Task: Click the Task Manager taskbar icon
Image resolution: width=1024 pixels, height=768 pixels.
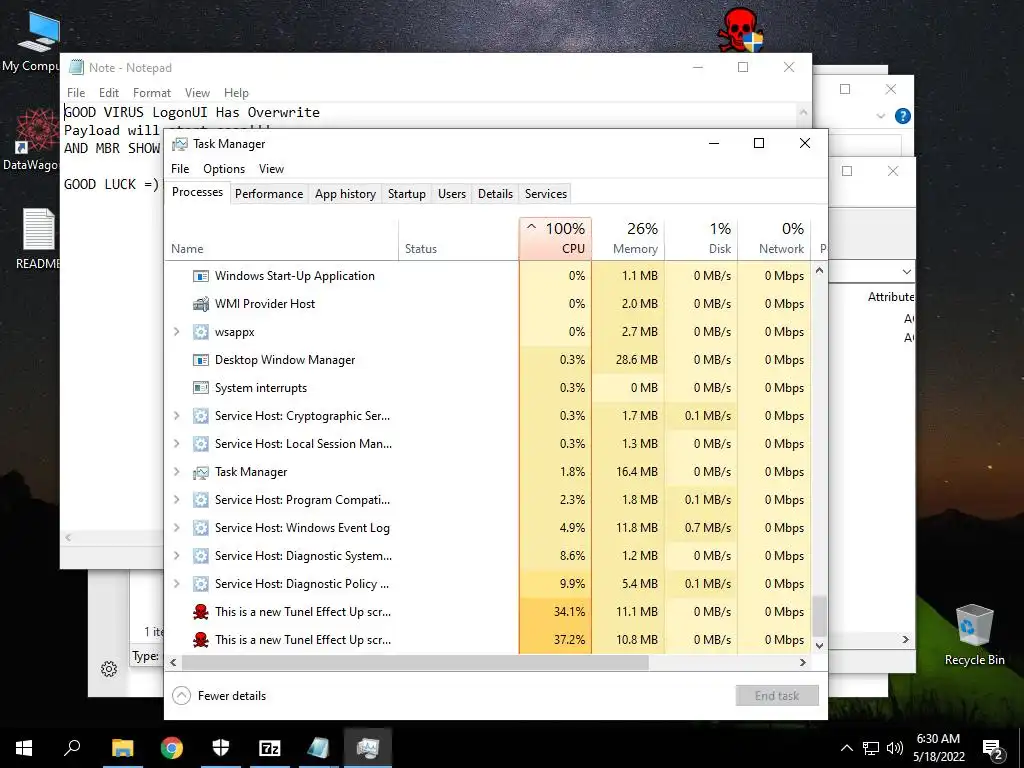Action: 368,748
